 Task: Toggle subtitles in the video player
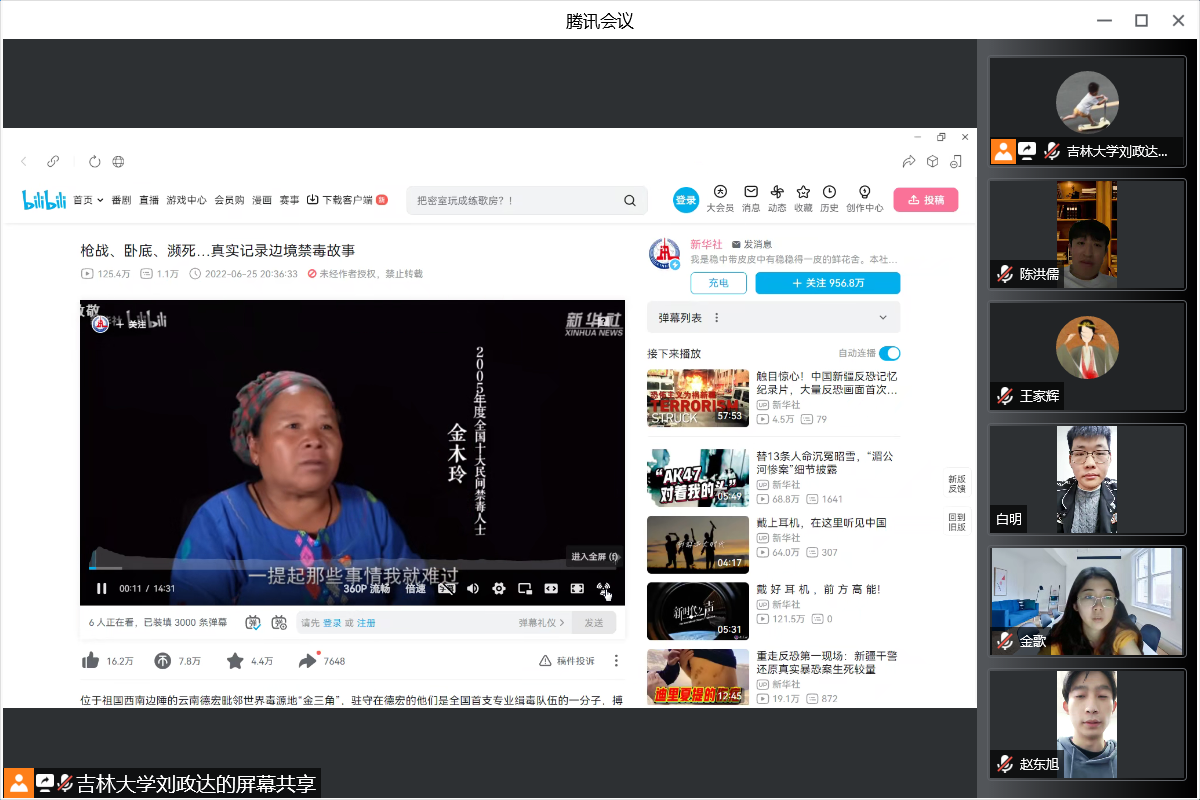pos(447,589)
